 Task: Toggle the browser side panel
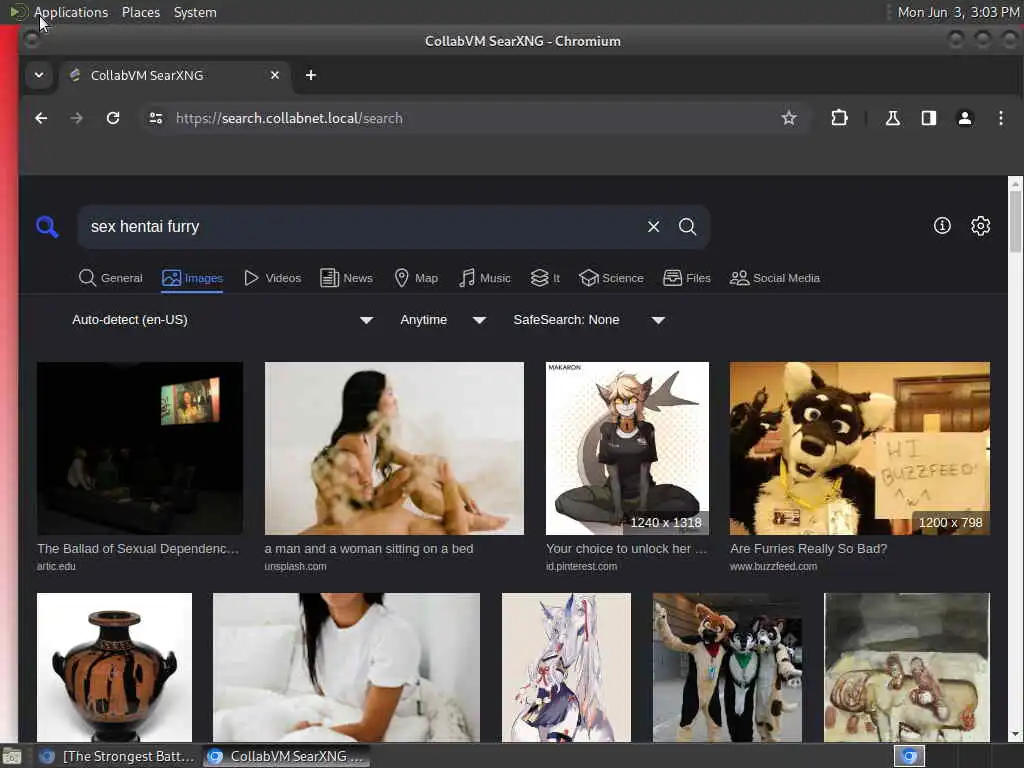(x=929, y=118)
